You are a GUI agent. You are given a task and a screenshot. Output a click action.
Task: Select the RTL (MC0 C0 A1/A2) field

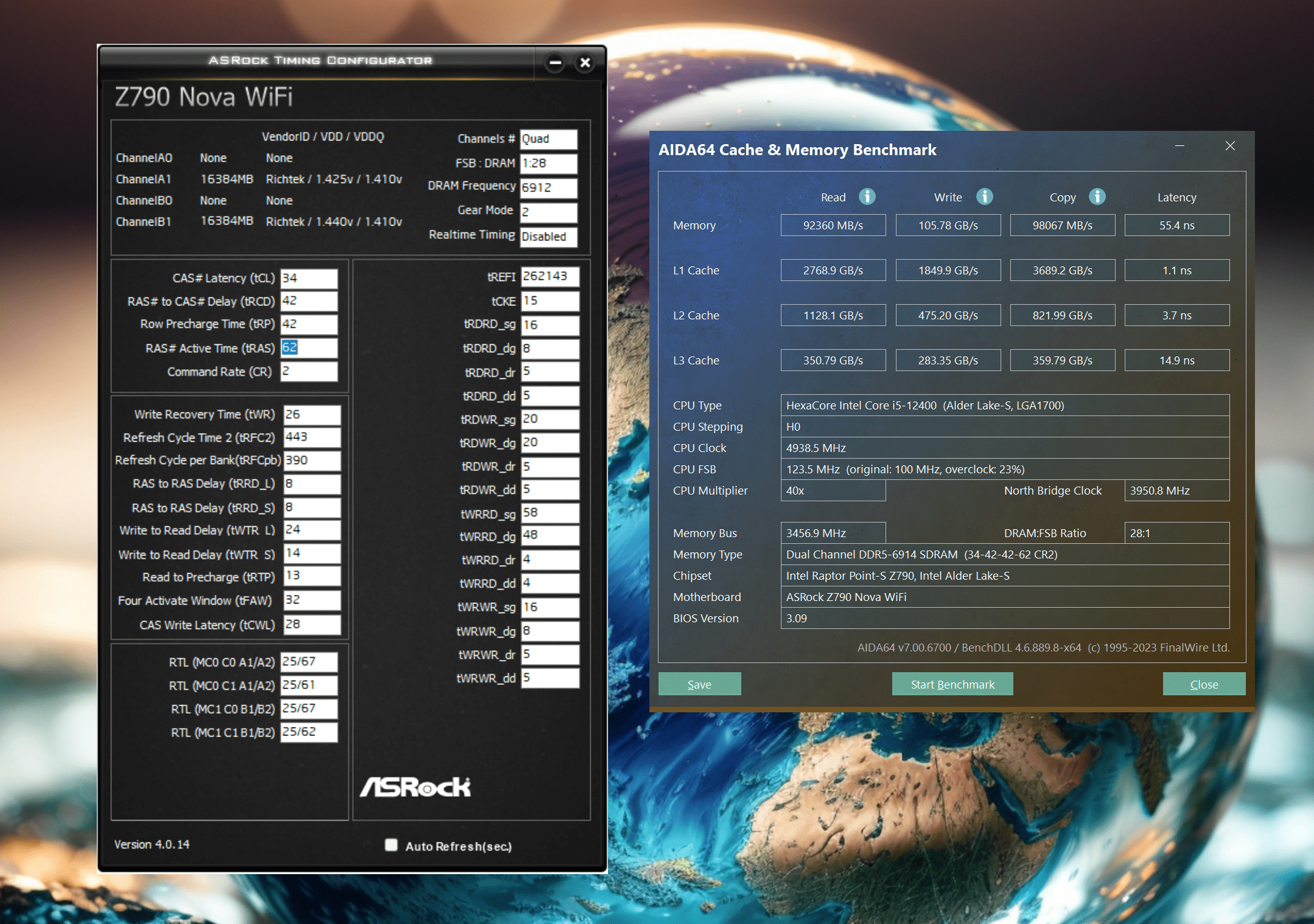309,662
